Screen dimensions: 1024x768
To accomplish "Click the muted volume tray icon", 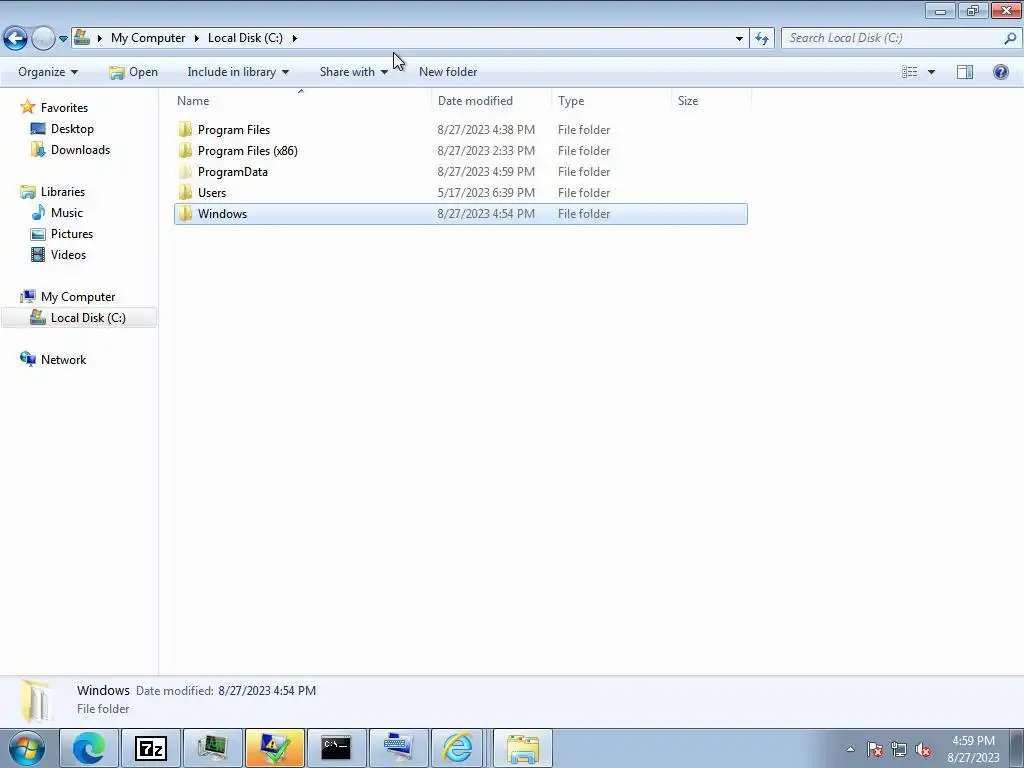I will pyautogui.click(x=923, y=749).
